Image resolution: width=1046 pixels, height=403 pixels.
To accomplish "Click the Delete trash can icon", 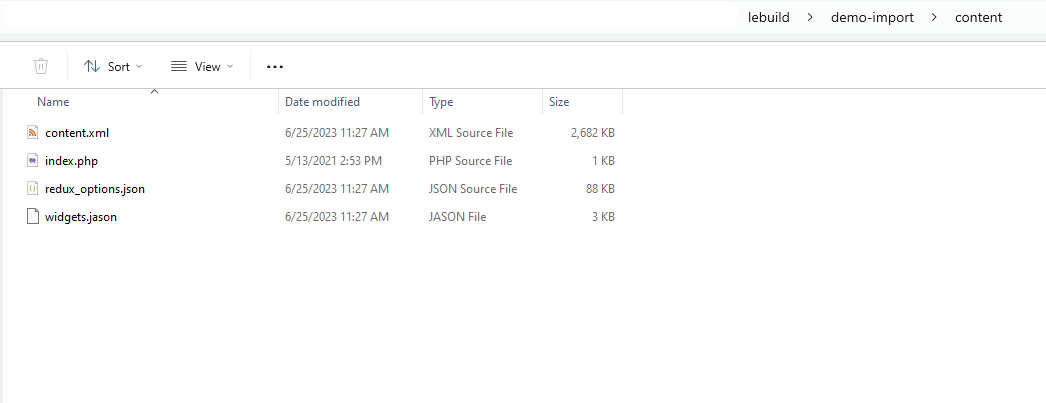I will [41, 66].
